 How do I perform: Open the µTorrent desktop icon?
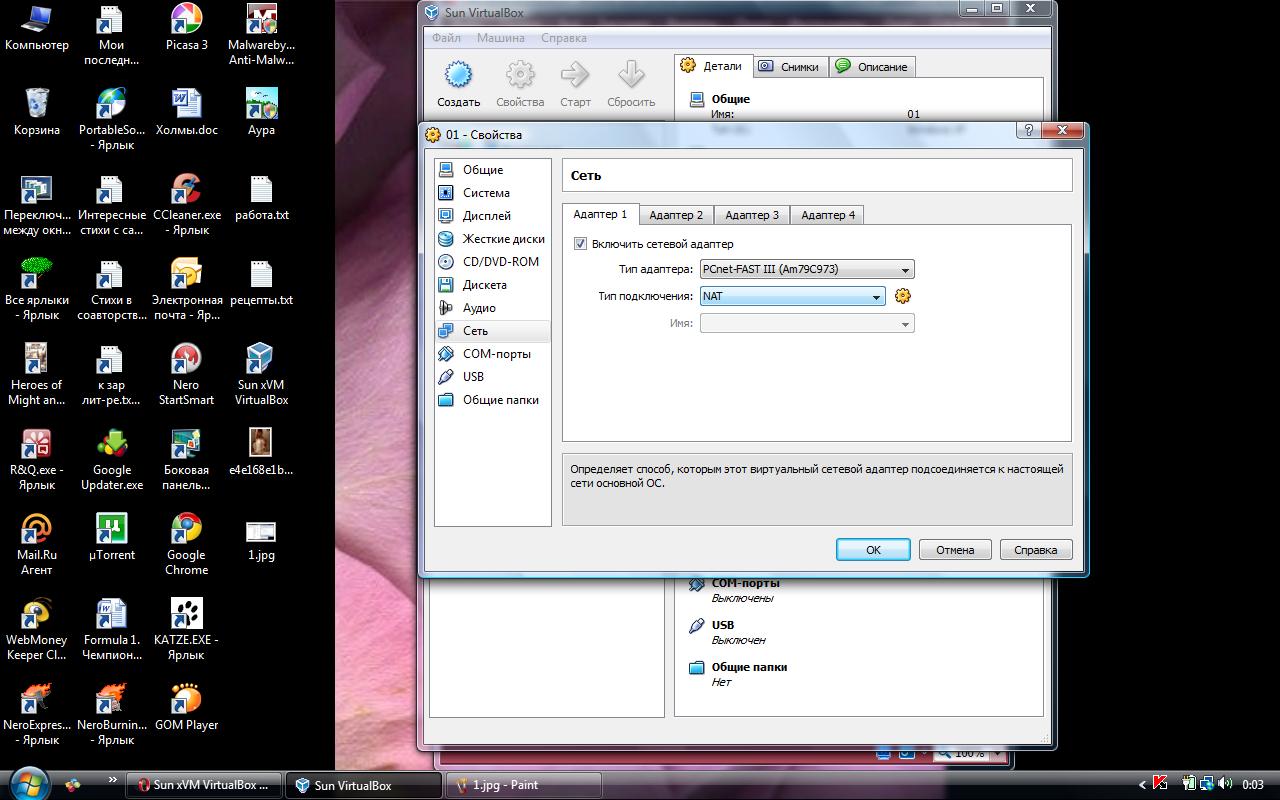click(111, 537)
